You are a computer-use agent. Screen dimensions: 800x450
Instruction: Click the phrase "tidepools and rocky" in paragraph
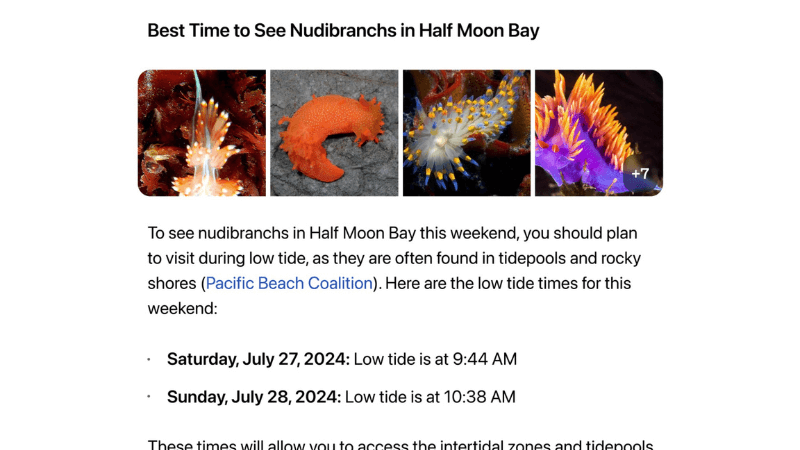[x=569, y=258]
